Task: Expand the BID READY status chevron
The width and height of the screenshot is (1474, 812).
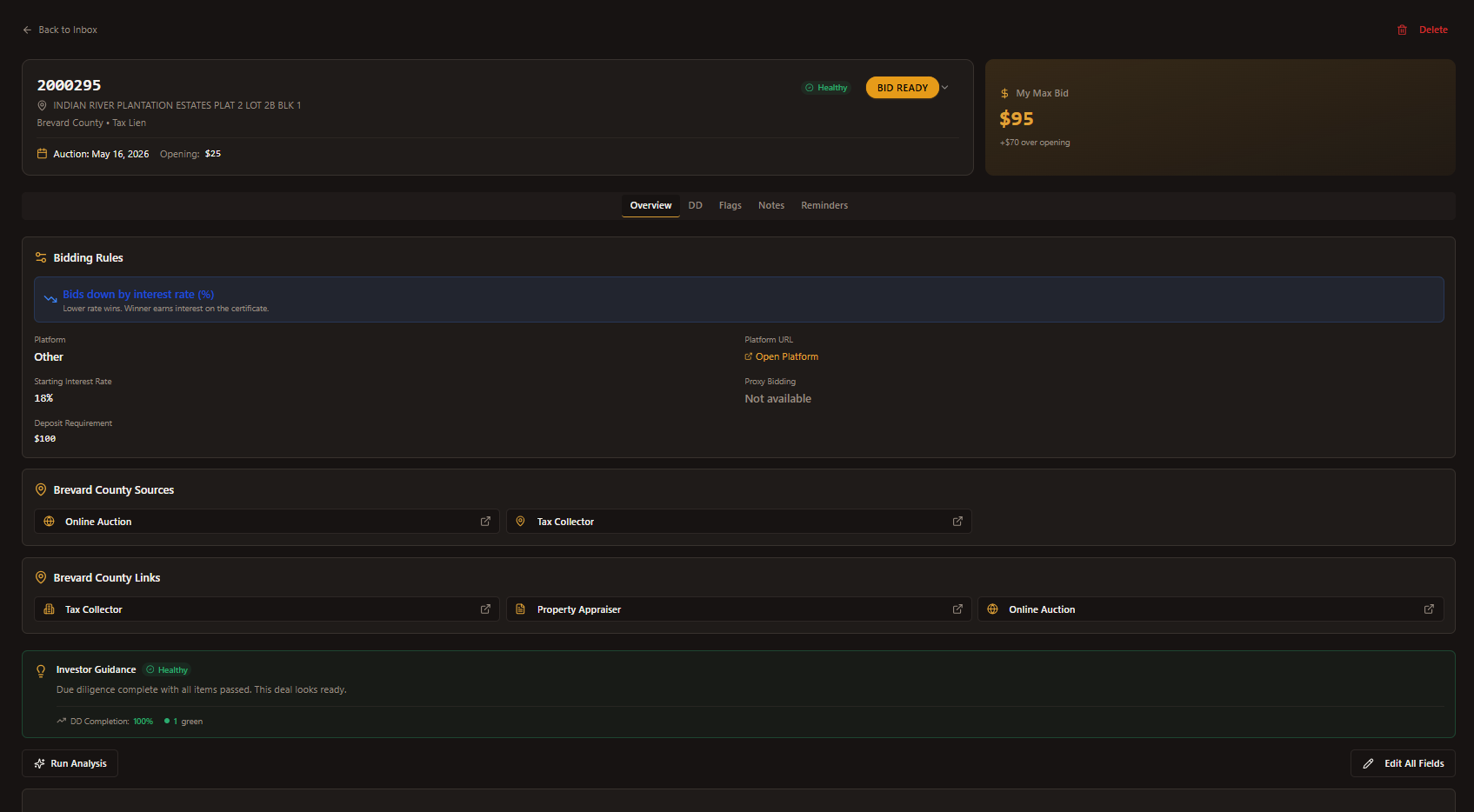Action: tap(945, 88)
